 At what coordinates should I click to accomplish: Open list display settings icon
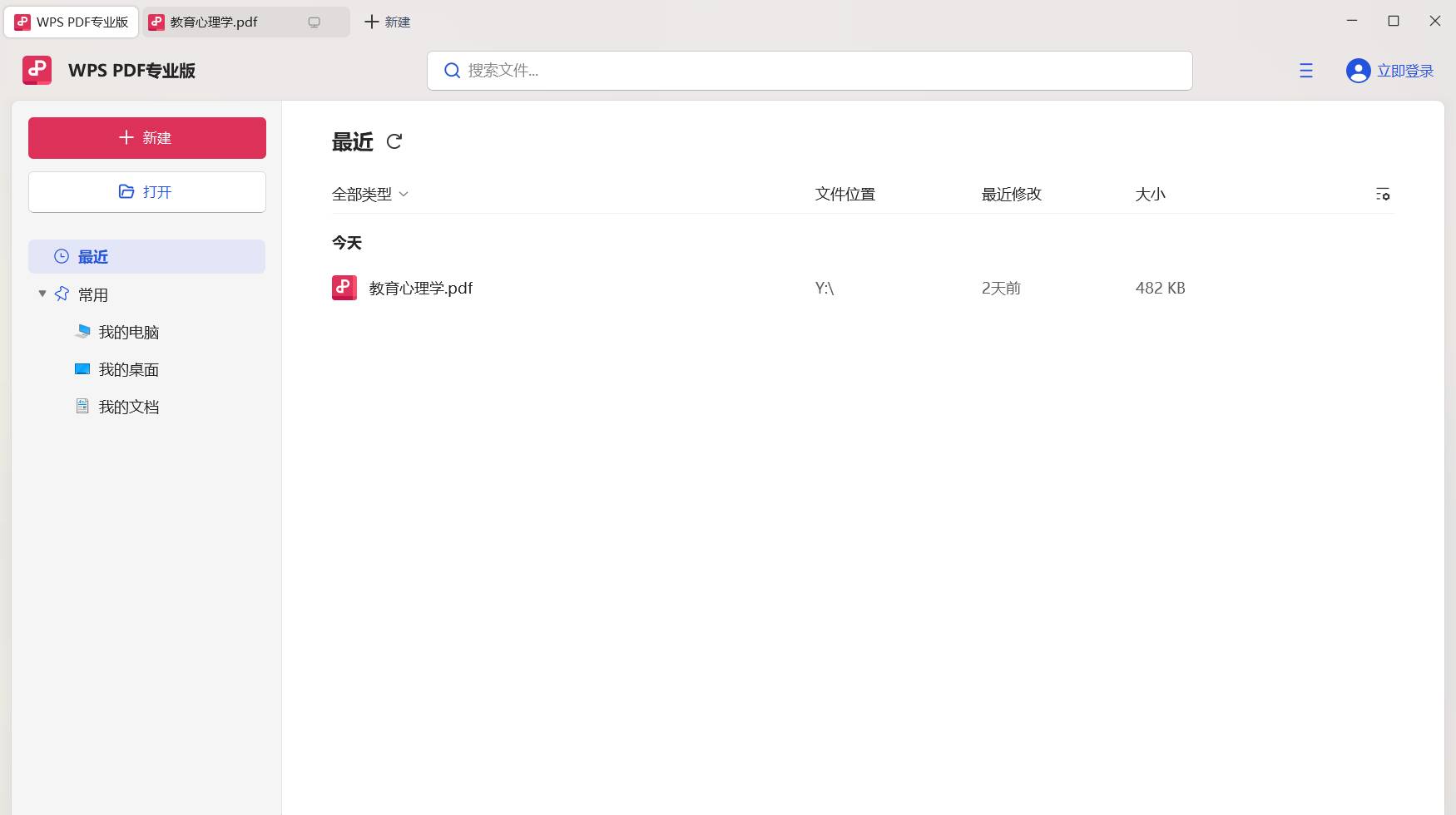(x=1383, y=194)
